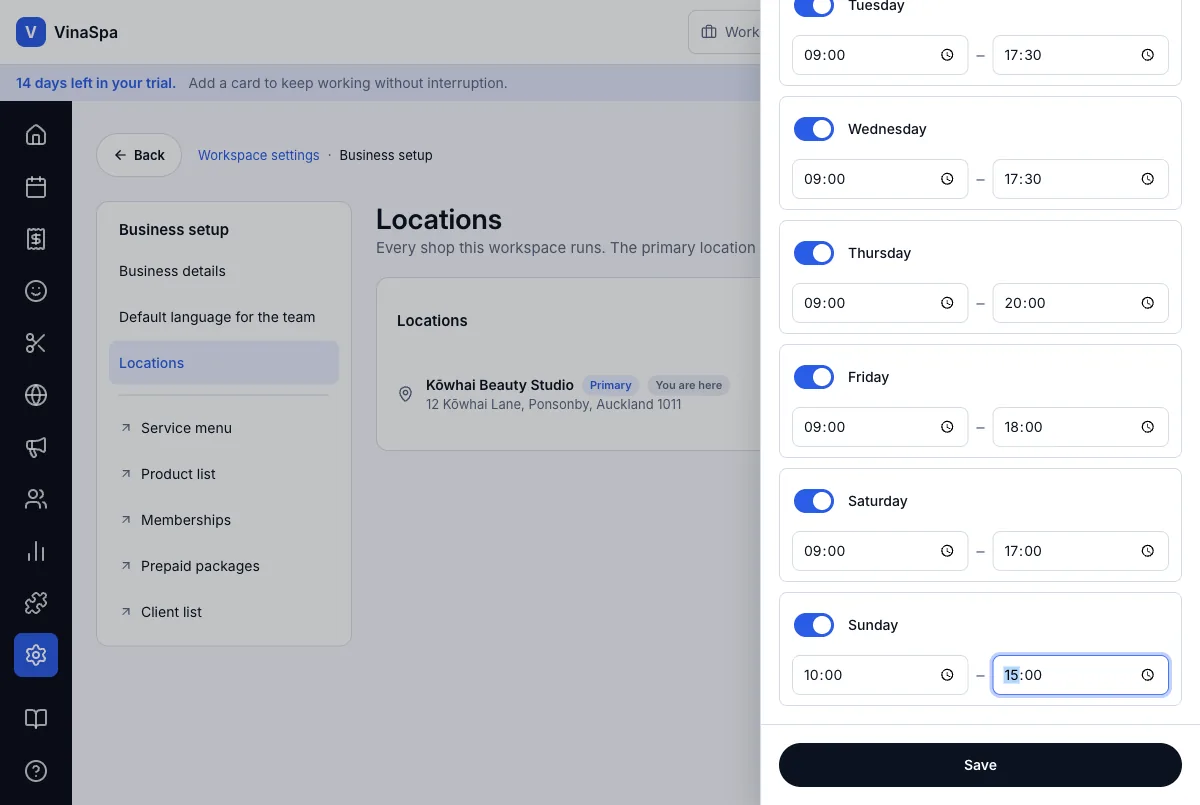Open the calendar icon in the sidebar

(36, 187)
